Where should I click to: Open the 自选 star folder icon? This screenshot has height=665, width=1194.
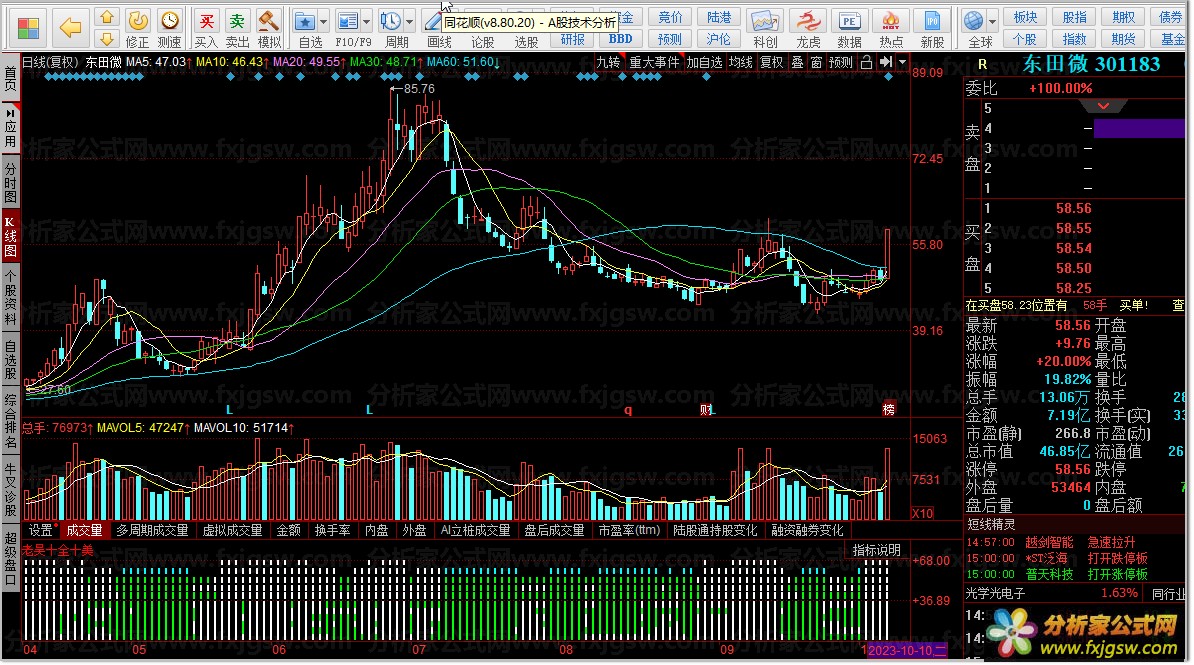click(x=305, y=21)
